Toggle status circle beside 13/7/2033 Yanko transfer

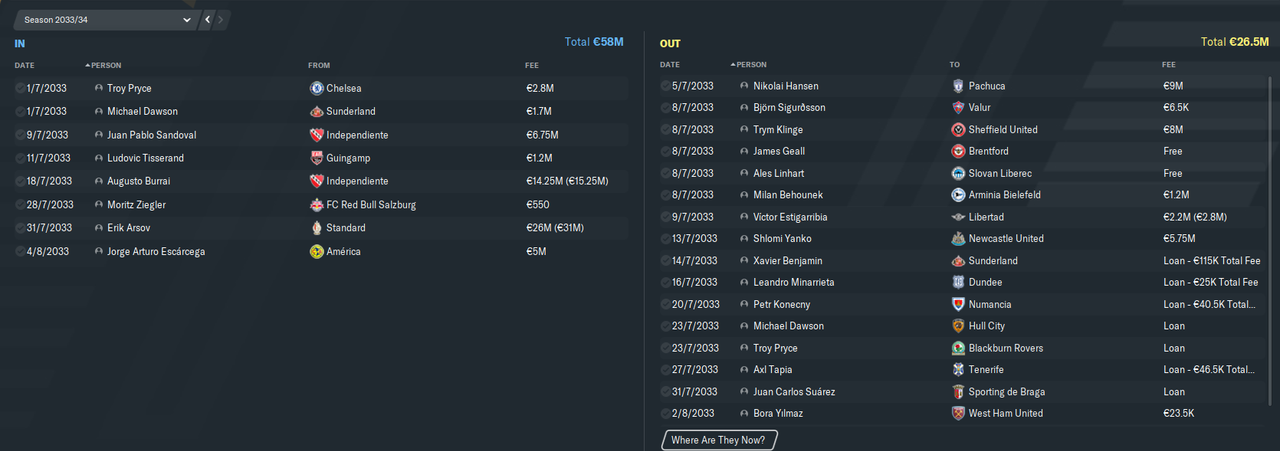click(x=666, y=238)
